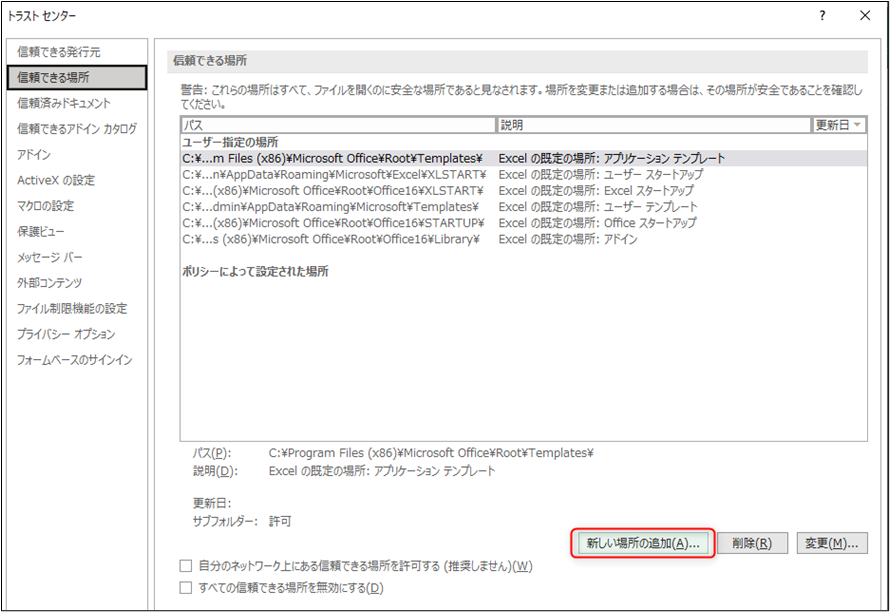Open プライバシー オプション category
This screenshot has height=612, width=890.
pos(66,334)
